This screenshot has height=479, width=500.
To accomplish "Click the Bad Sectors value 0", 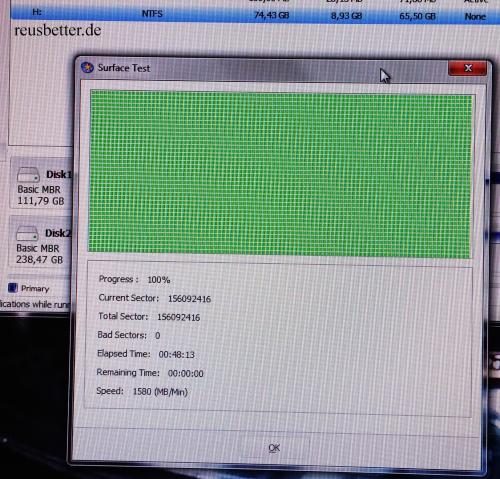I will 158,336.
